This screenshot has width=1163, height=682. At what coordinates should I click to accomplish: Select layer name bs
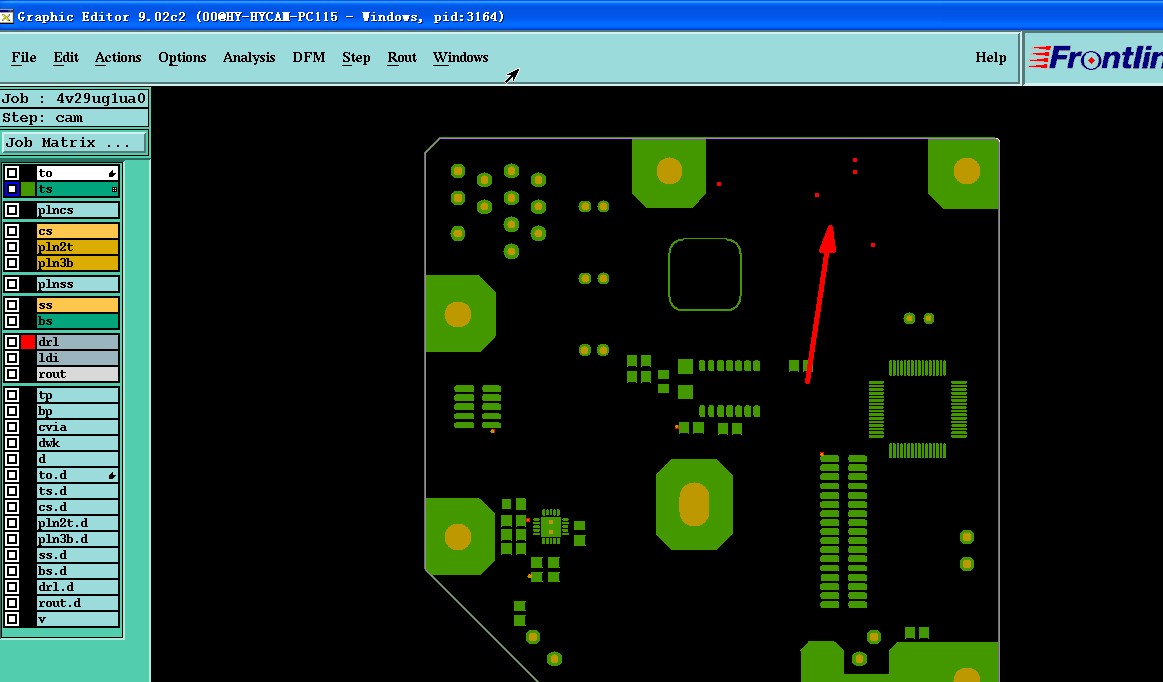[78, 321]
